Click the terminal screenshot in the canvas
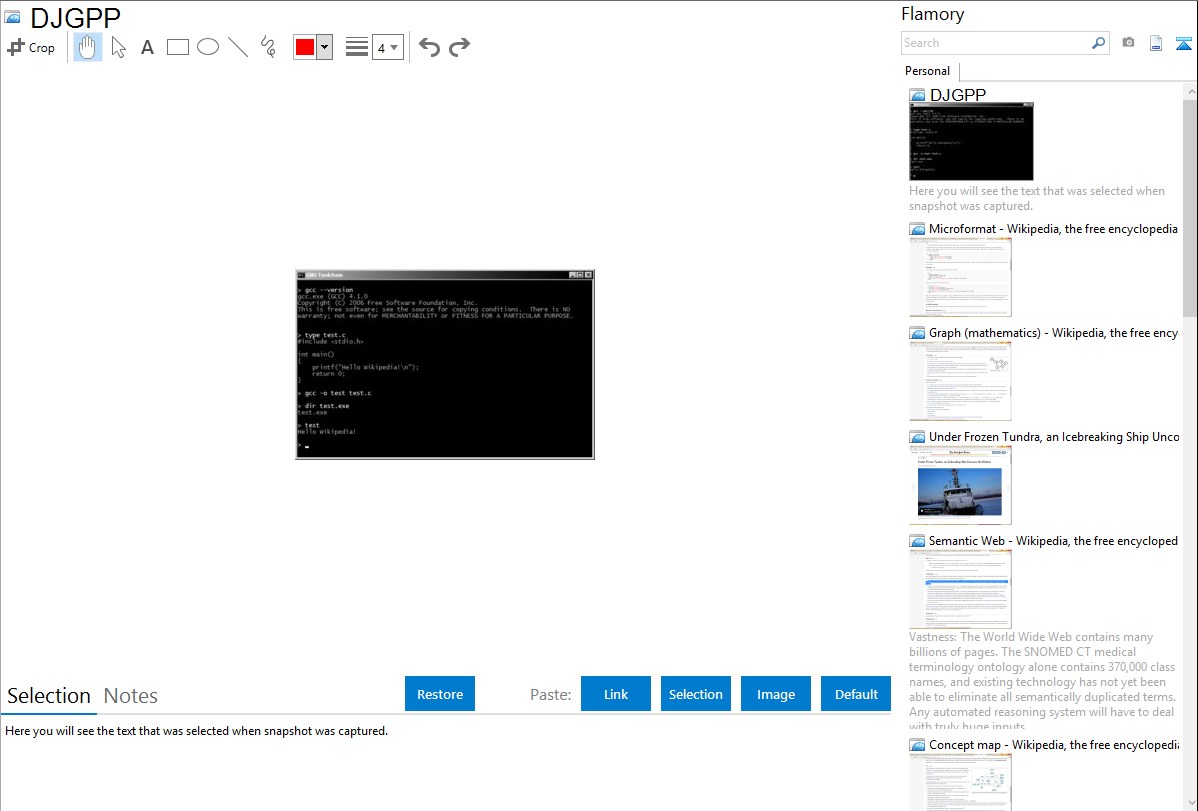 tap(445, 365)
